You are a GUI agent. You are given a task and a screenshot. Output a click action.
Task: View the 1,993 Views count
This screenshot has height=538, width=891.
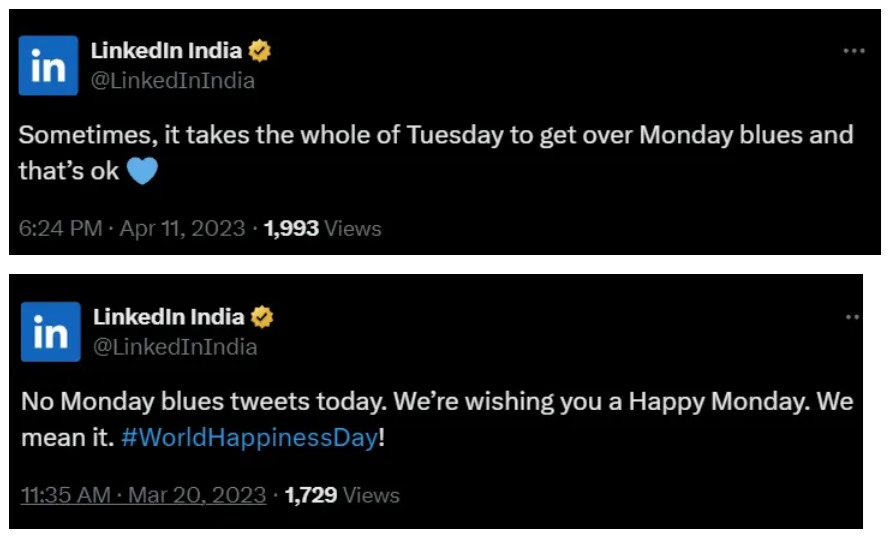322,229
